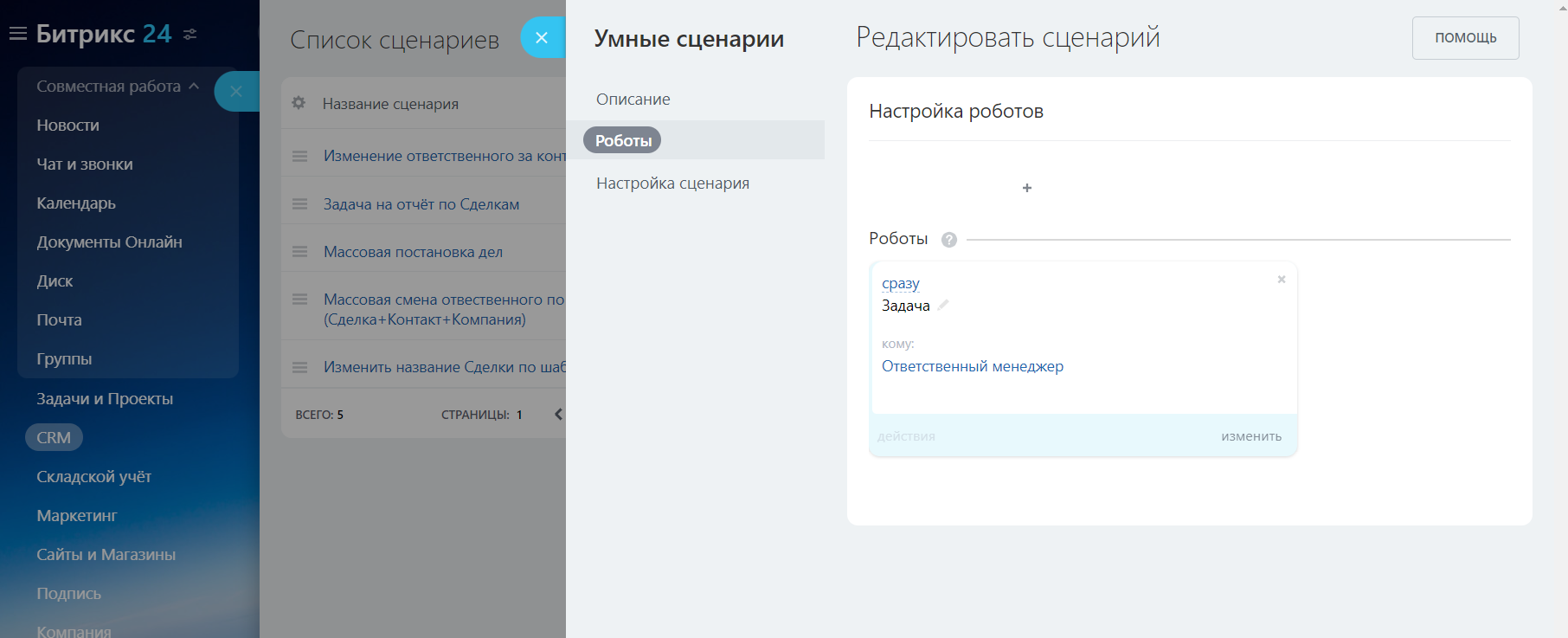The height and width of the screenshot is (638, 1568).
Task: Open the Ответственный менеджер link
Action: [973, 366]
